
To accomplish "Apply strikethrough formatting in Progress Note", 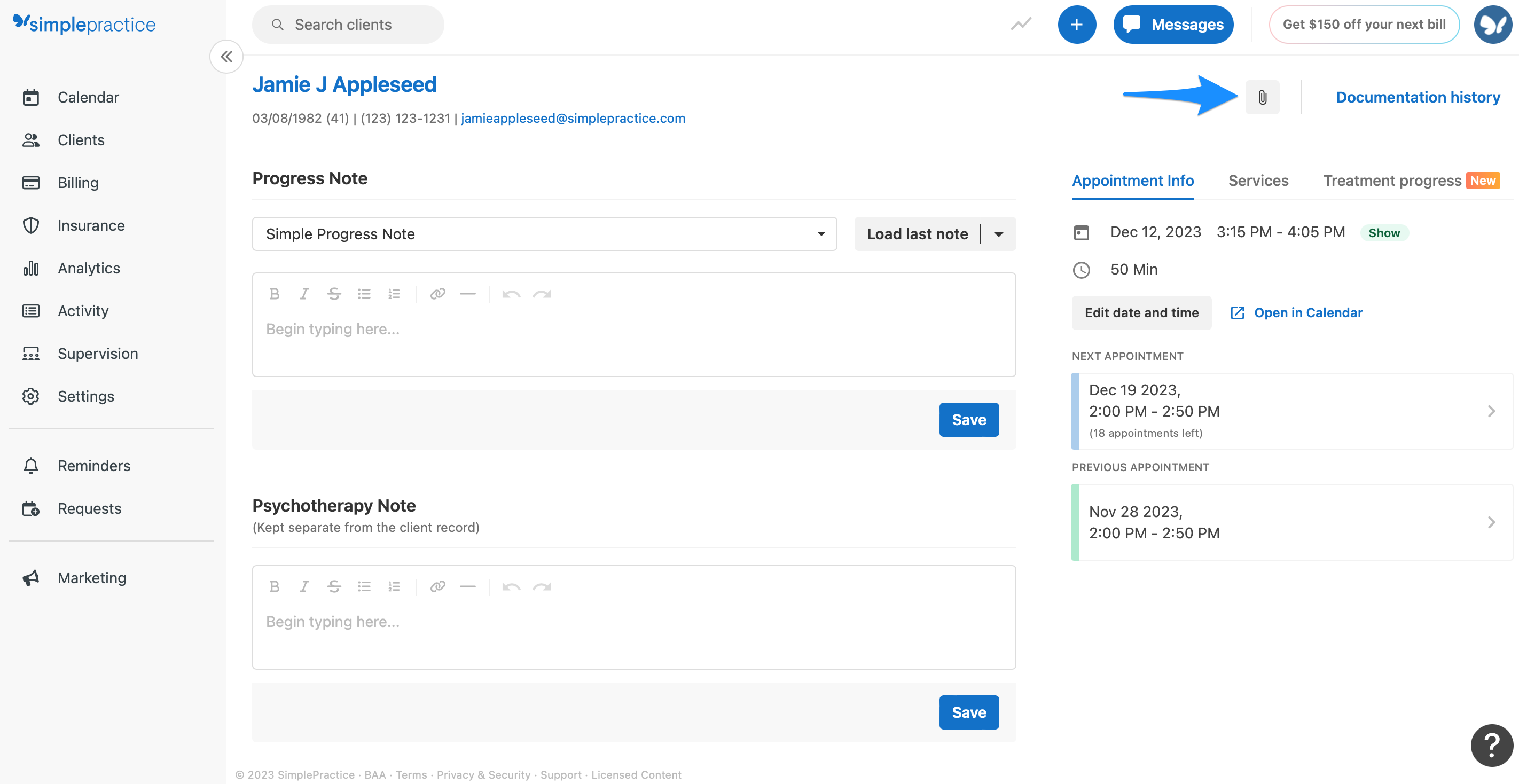I will click(x=334, y=293).
